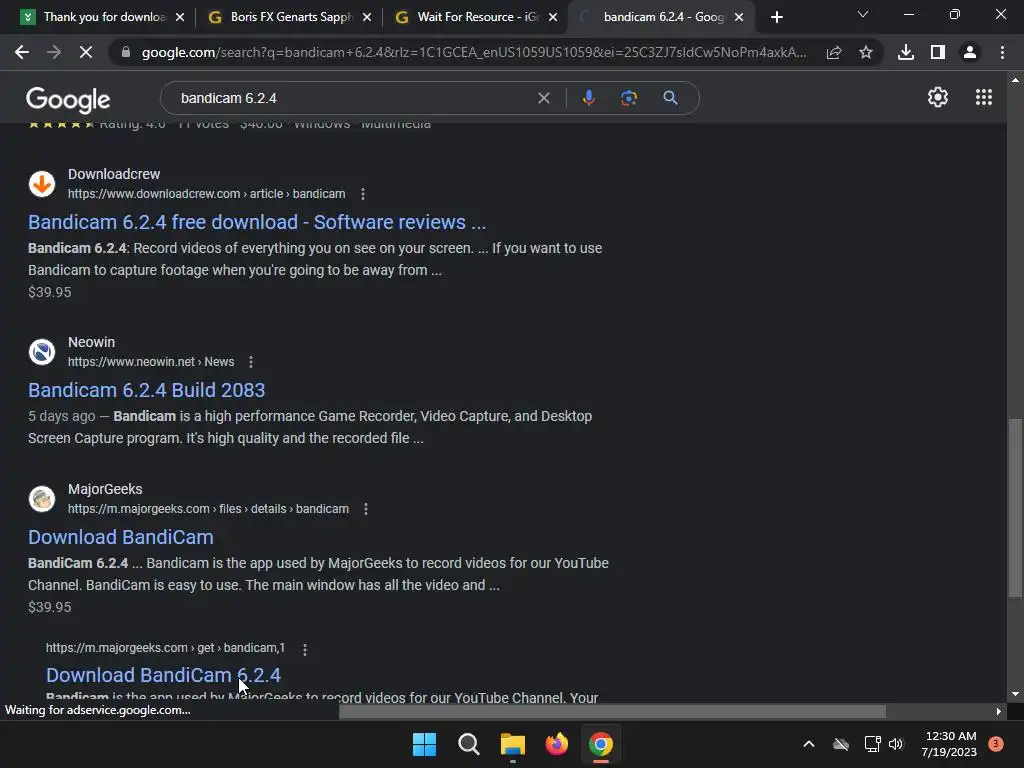Open the 'Bandicam 6.2.4 Build 2083' link
The image size is (1024, 768).
coord(146,390)
